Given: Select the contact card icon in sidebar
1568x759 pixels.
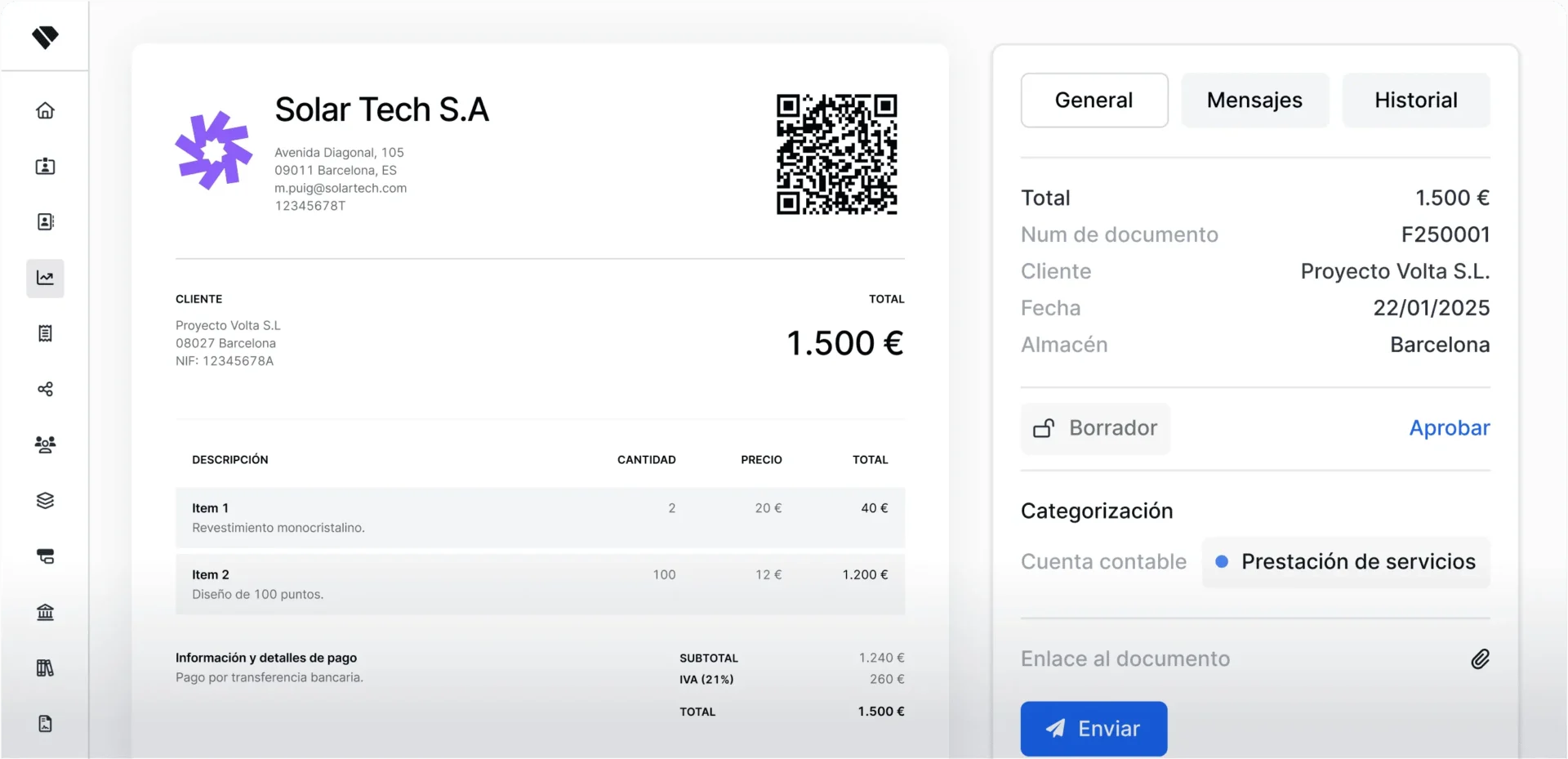Looking at the screenshot, I should click(x=46, y=166).
